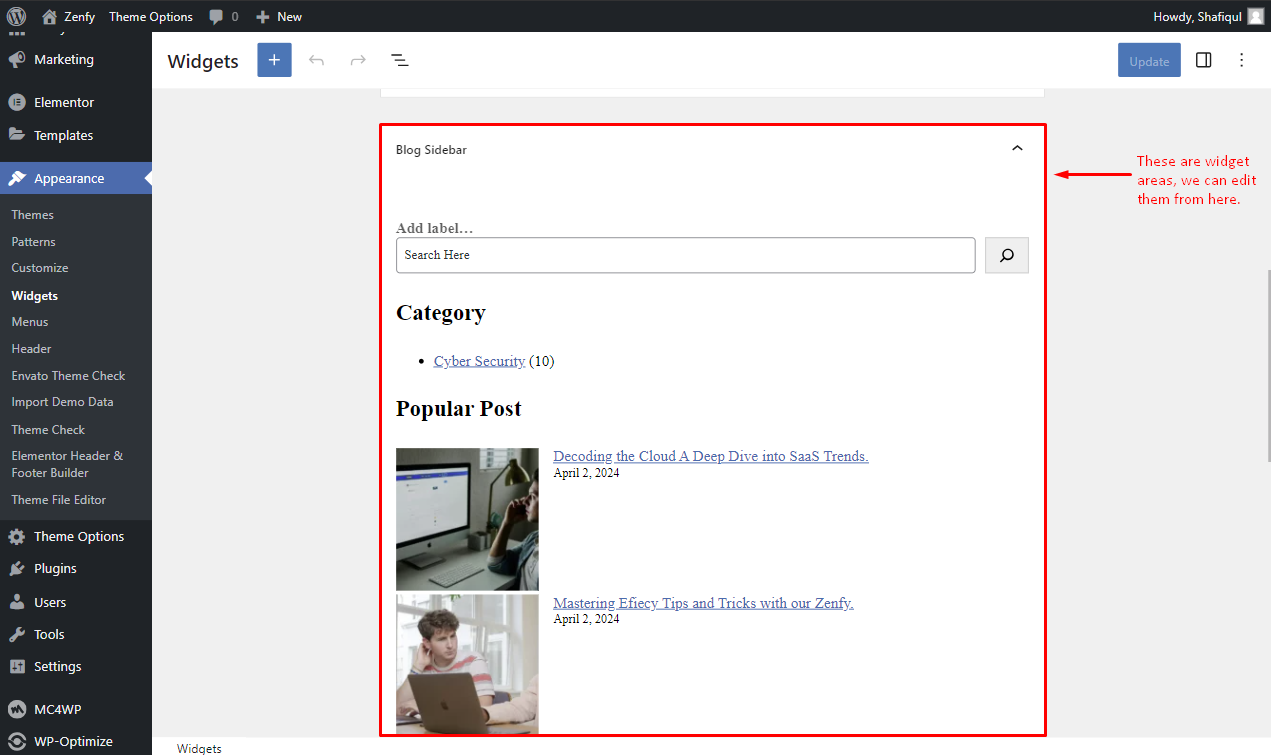Select the Category heading
Image resolution: width=1271 pixels, height=755 pixels.
pos(441,312)
